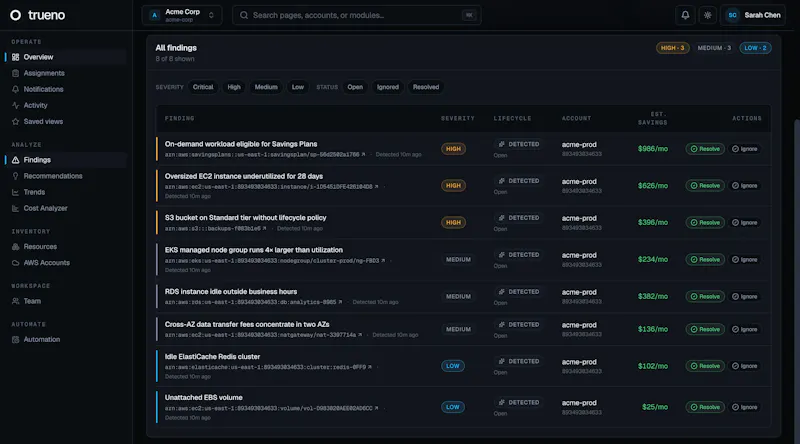Click the trueno logo icon
The image size is (800, 444).
pos(16,15)
